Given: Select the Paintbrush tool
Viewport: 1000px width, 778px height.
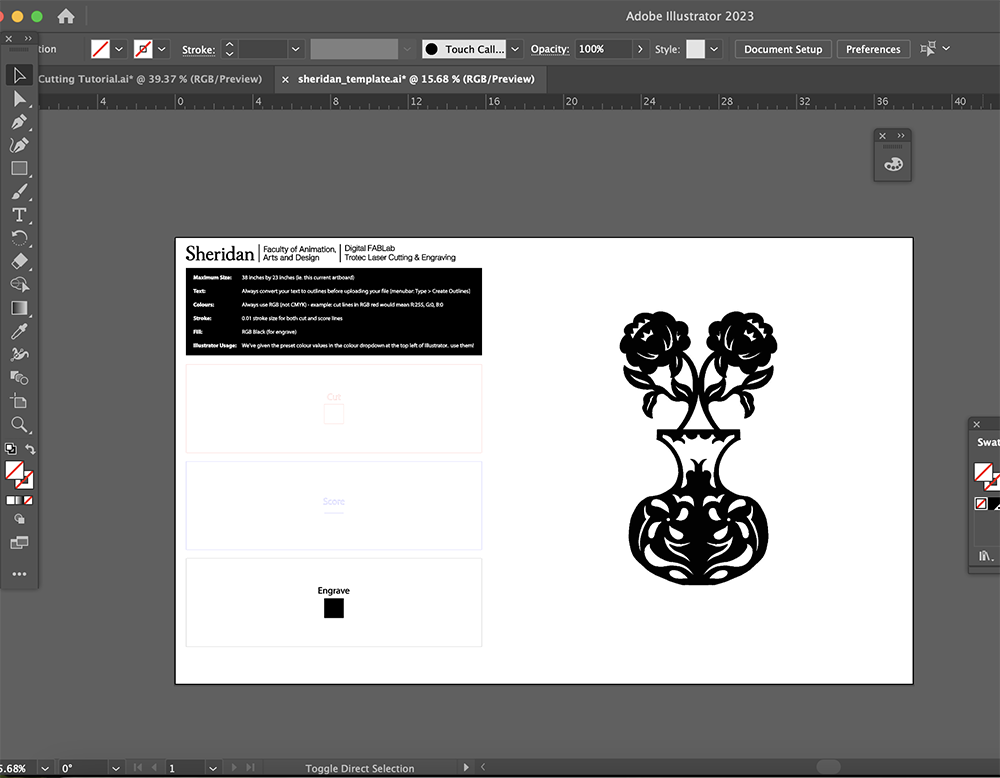Looking at the screenshot, I should pos(18,191).
